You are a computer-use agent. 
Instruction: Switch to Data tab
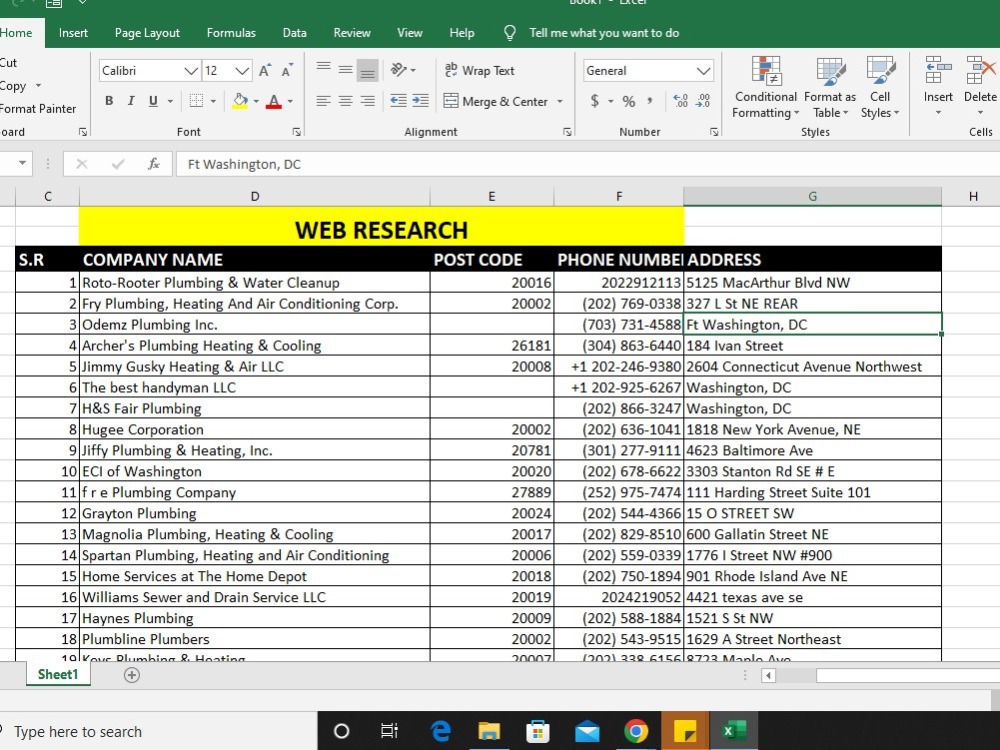pyautogui.click(x=295, y=33)
